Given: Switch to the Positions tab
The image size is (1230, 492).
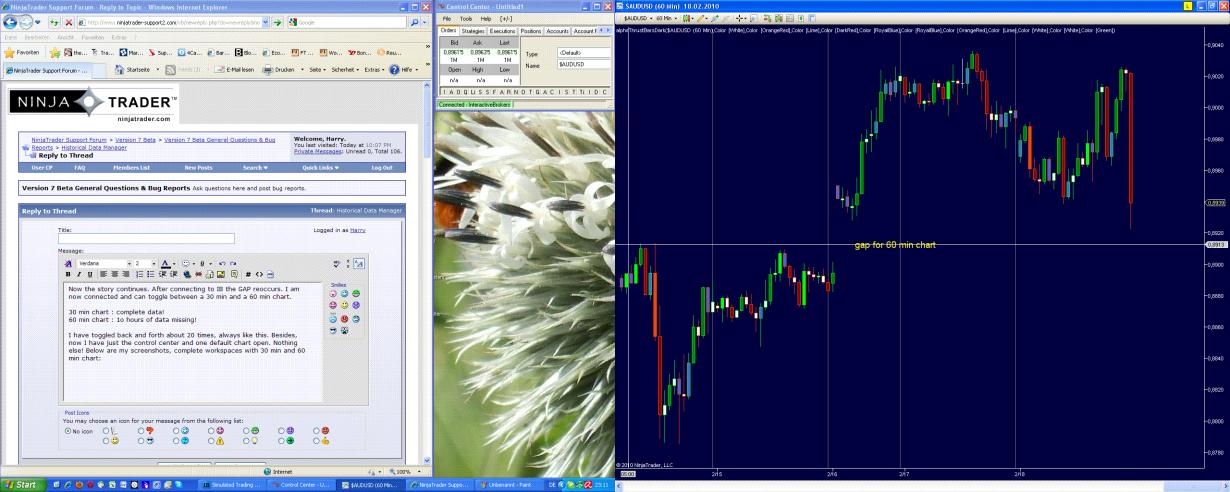Looking at the screenshot, I should (x=531, y=31).
